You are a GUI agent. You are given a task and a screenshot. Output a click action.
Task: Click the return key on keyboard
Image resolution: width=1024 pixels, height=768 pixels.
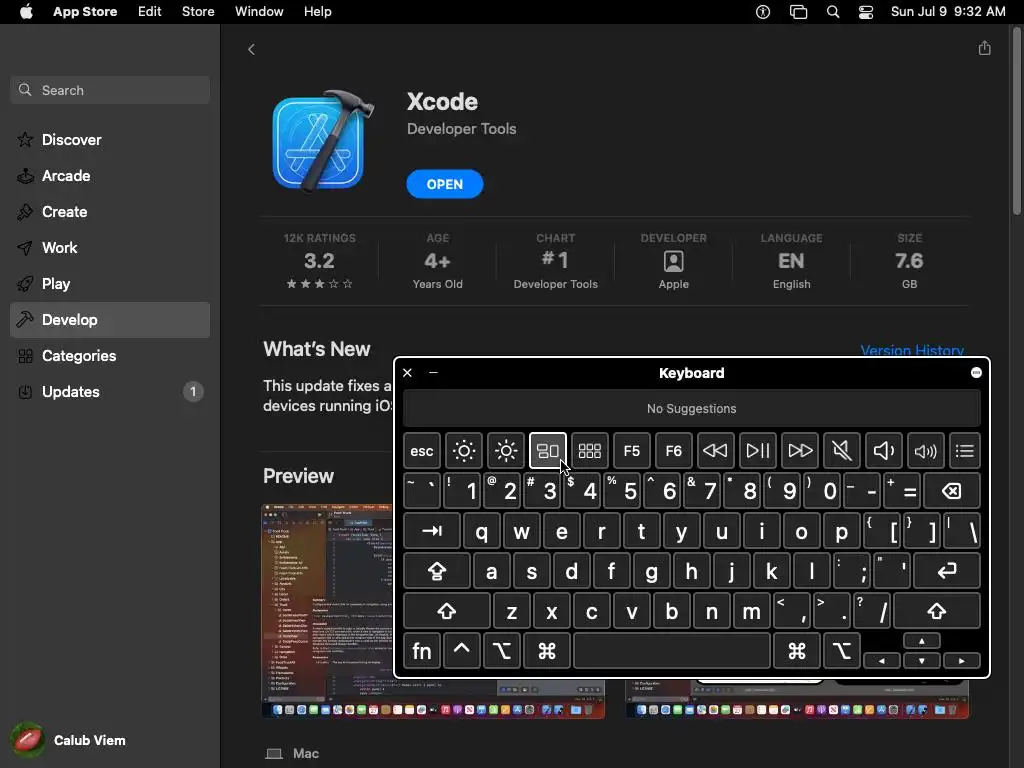[947, 571]
